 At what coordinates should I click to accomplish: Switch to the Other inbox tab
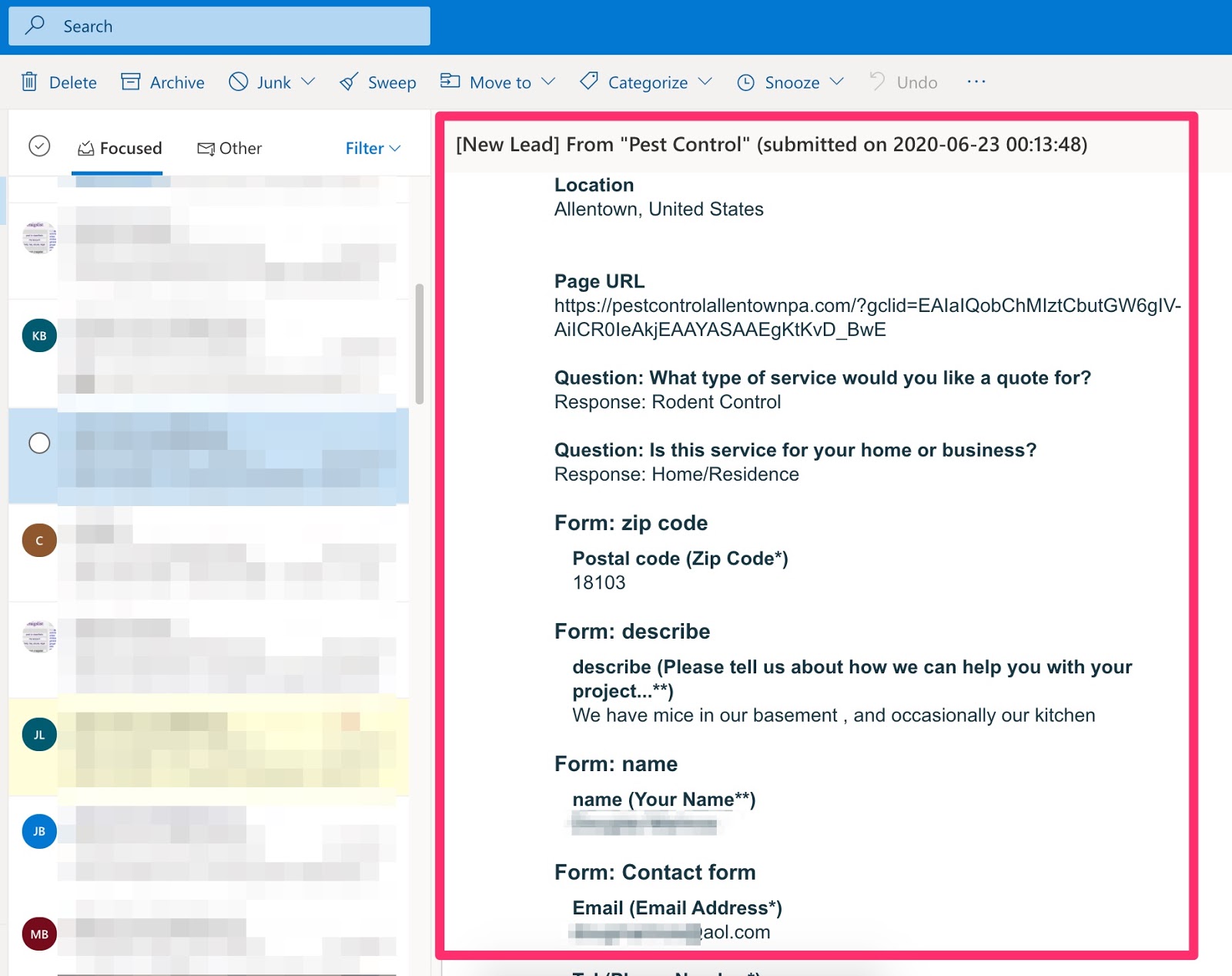[229, 148]
